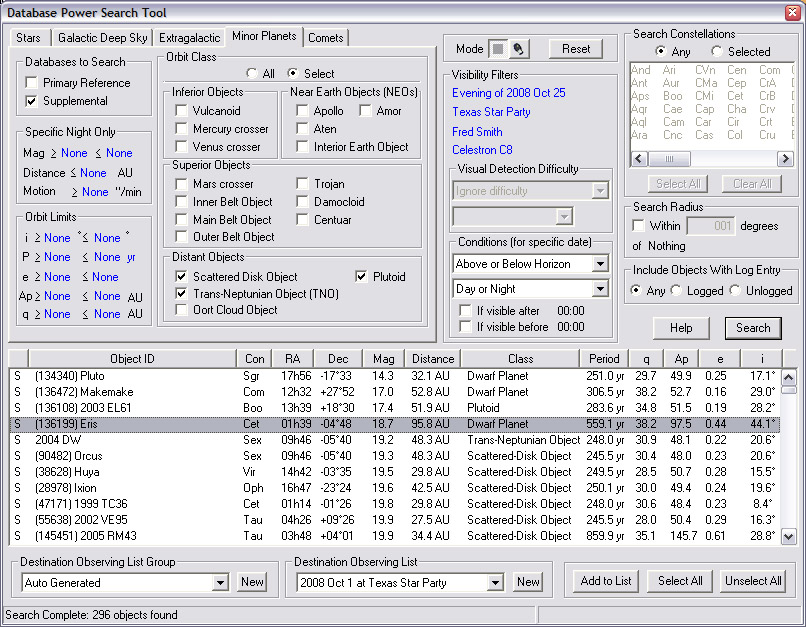This screenshot has height=627, width=806.
Task: Click the Reset button
Action: [x=576, y=49]
